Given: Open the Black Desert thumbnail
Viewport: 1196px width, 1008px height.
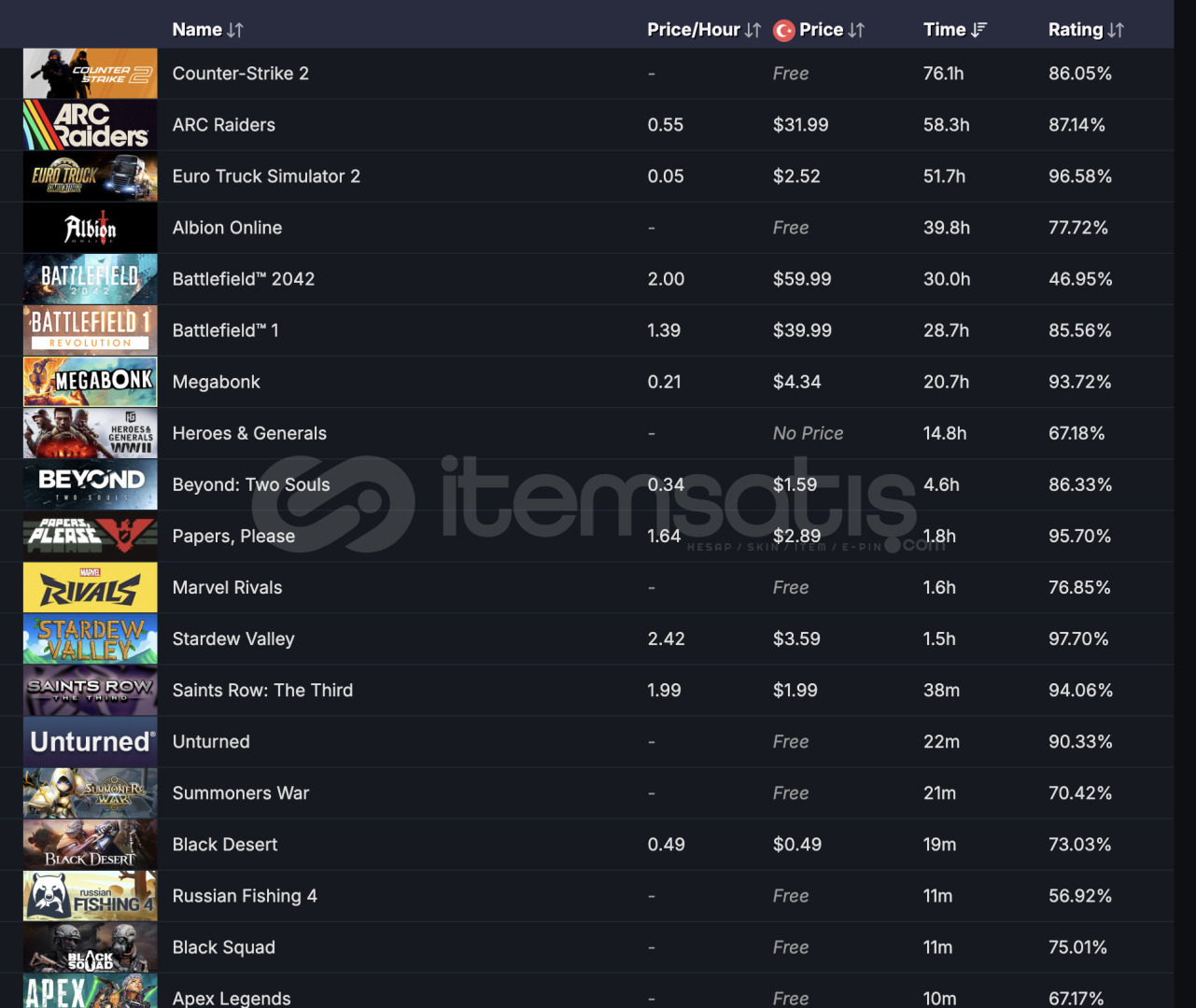Looking at the screenshot, I should pyautogui.click(x=91, y=845).
